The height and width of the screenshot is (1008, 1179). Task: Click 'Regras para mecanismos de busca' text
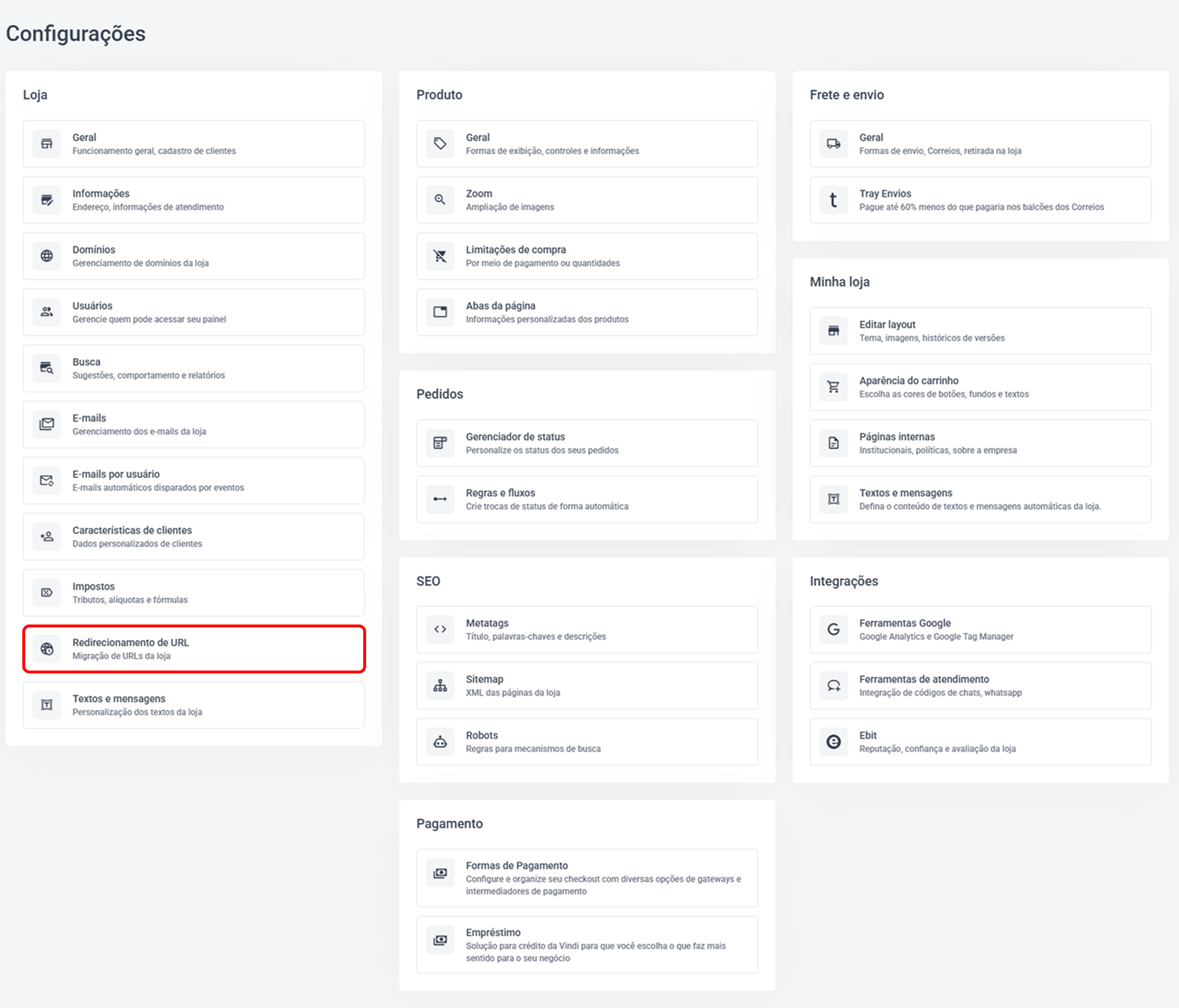pyautogui.click(x=533, y=749)
